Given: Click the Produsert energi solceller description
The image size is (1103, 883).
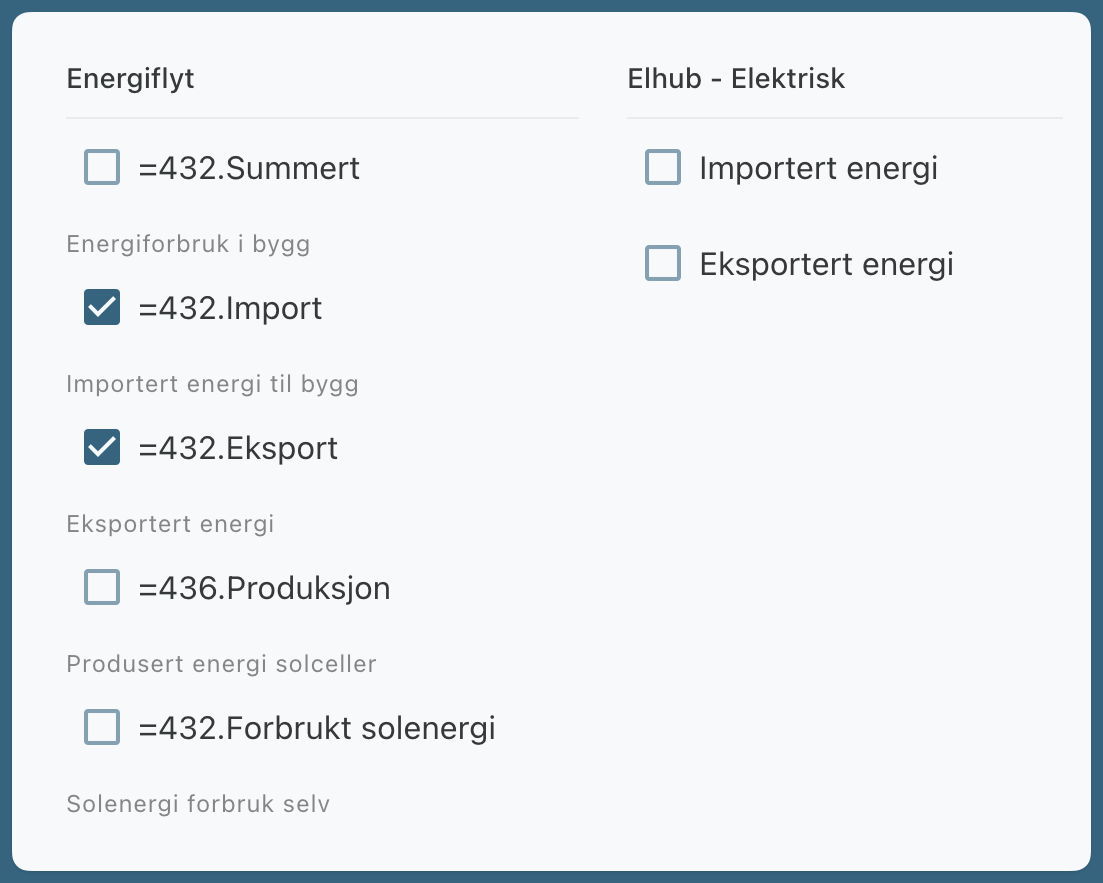Looking at the screenshot, I should point(221,664).
